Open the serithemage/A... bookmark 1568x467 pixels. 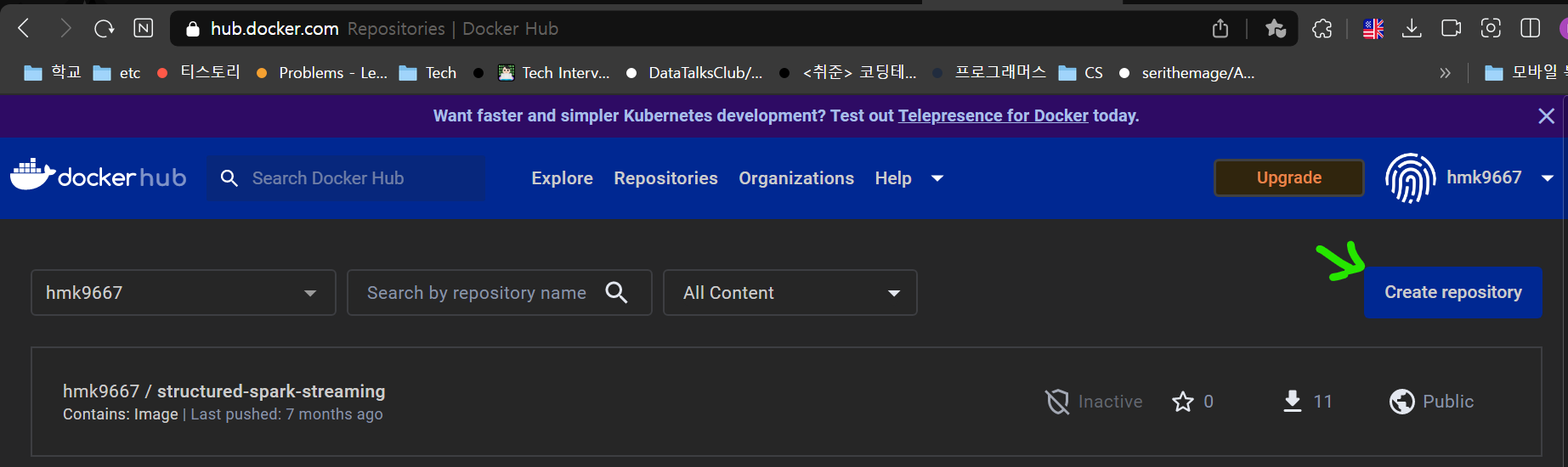click(1186, 73)
